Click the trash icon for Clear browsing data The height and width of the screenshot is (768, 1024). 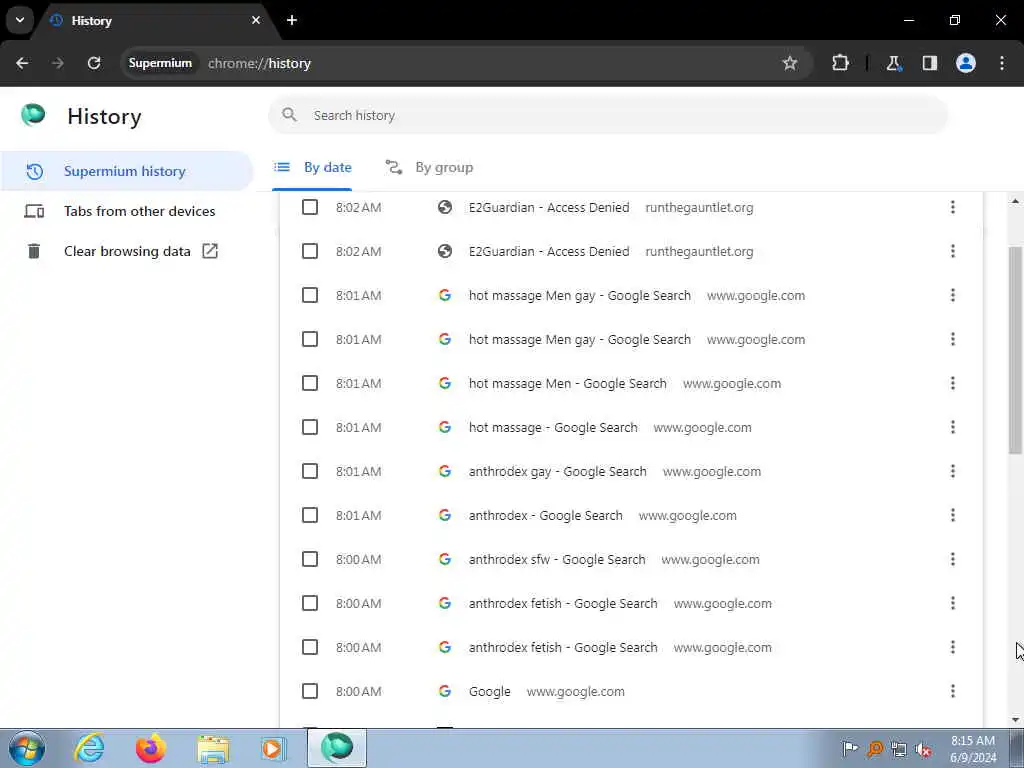pos(34,251)
